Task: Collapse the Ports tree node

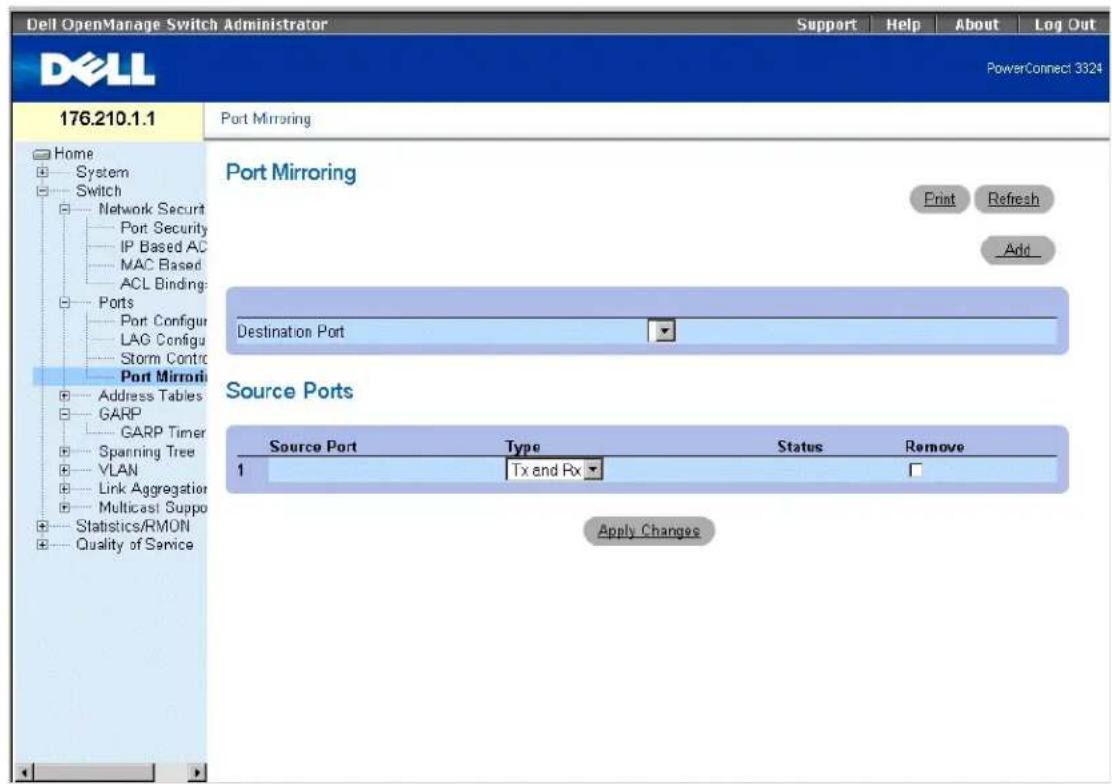Action: click(x=65, y=302)
